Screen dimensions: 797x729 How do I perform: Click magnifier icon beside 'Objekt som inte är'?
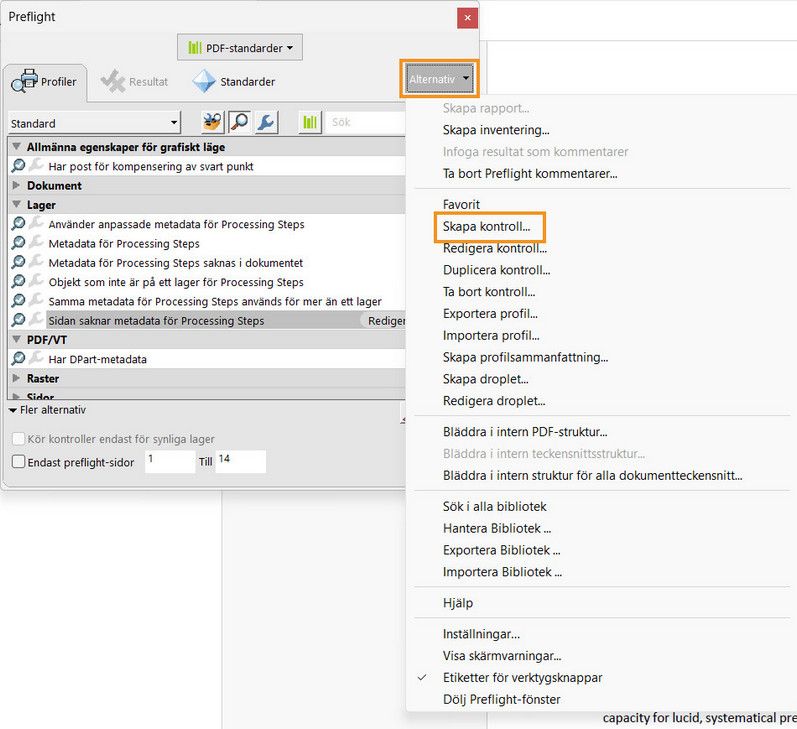click(18, 281)
